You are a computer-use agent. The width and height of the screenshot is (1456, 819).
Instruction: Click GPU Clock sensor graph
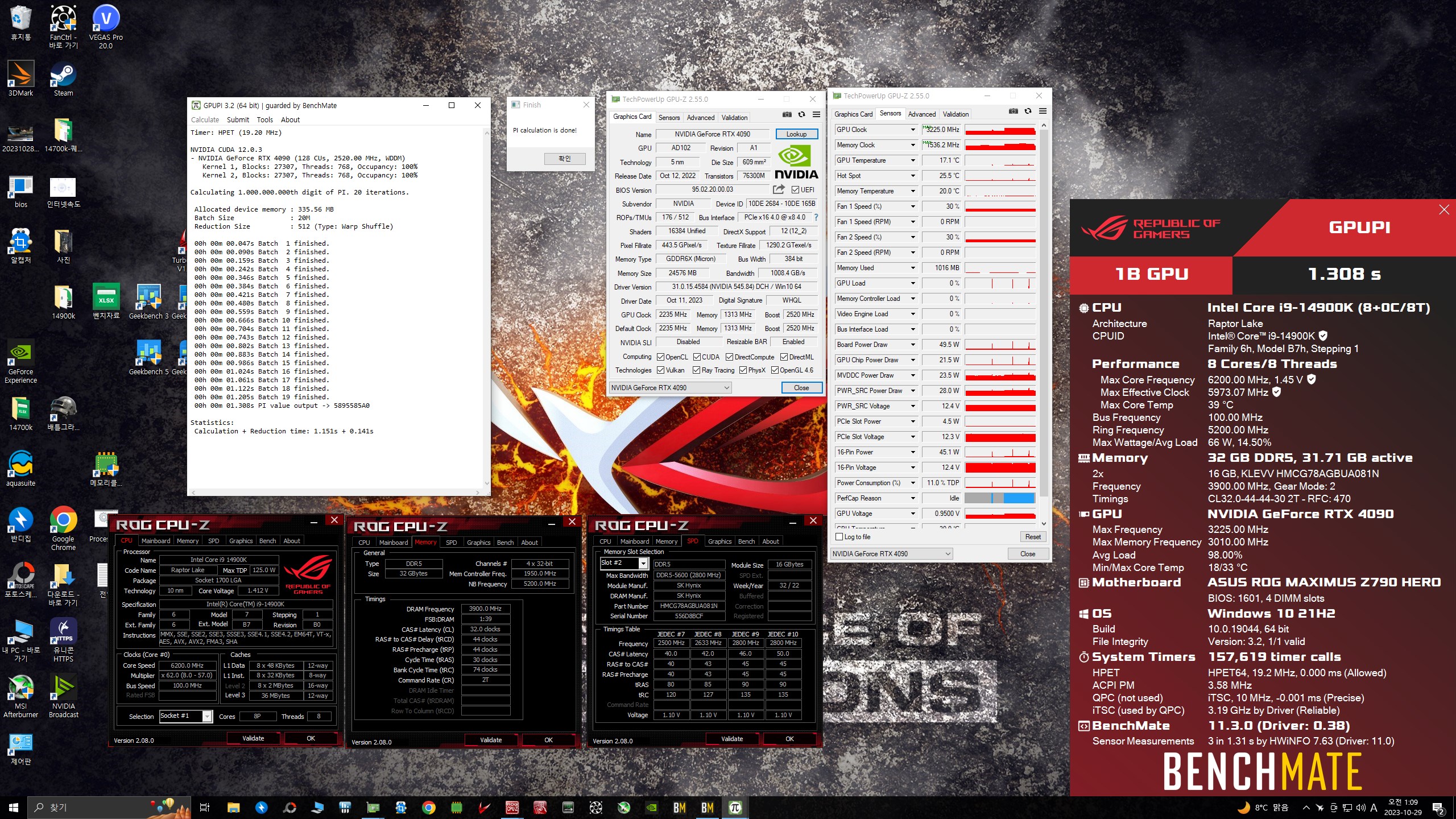1000,130
